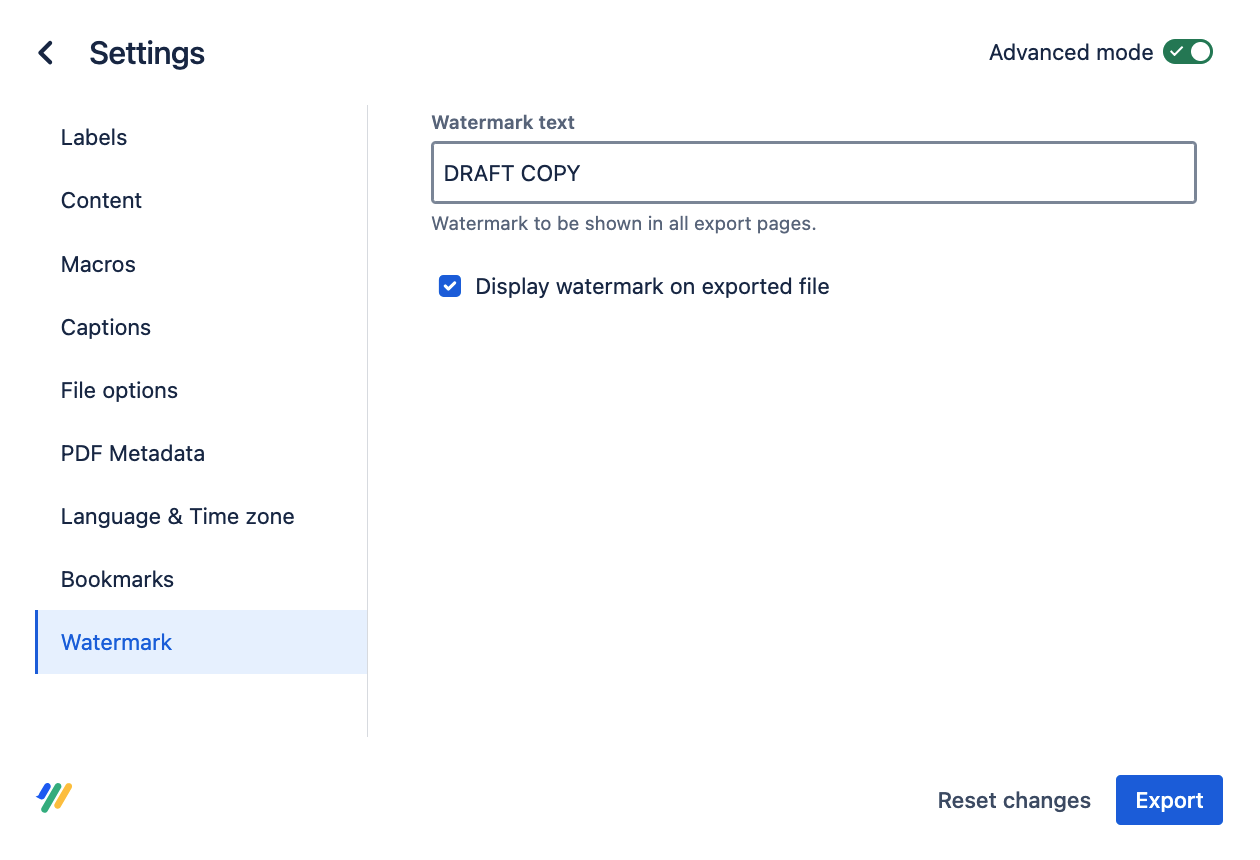Viewport: 1260px width, 860px height.
Task: Open the Content settings section
Action: pos(101,201)
